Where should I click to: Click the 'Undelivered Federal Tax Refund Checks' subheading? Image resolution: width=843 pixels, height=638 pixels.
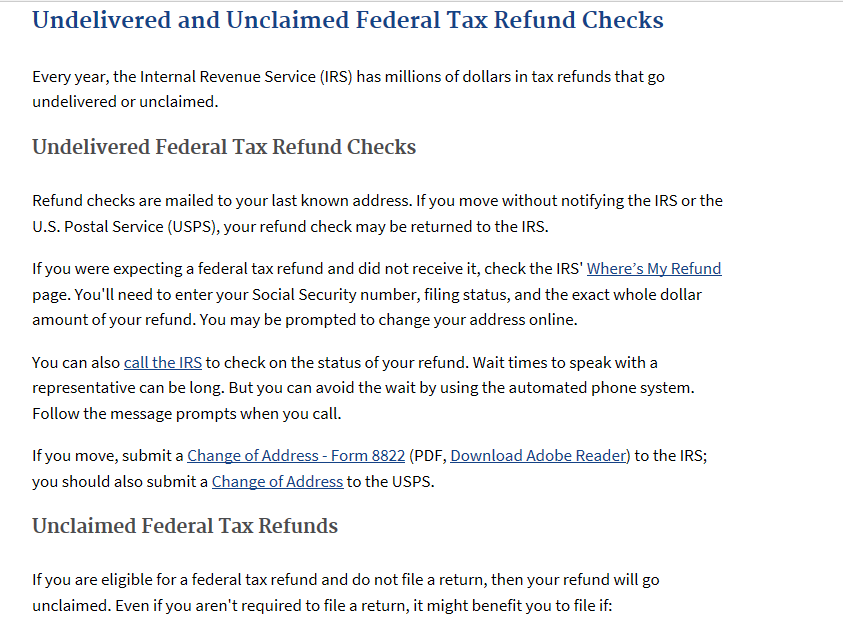(224, 147)
